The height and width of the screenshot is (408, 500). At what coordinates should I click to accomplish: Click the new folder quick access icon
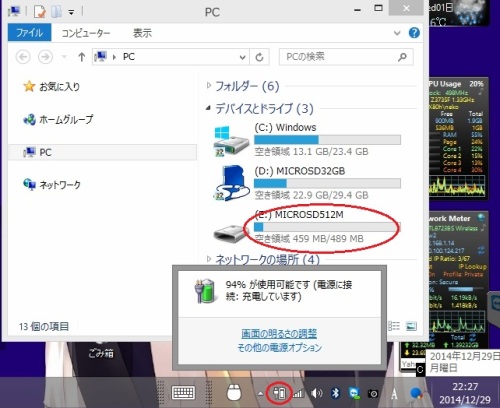(56, 12)
